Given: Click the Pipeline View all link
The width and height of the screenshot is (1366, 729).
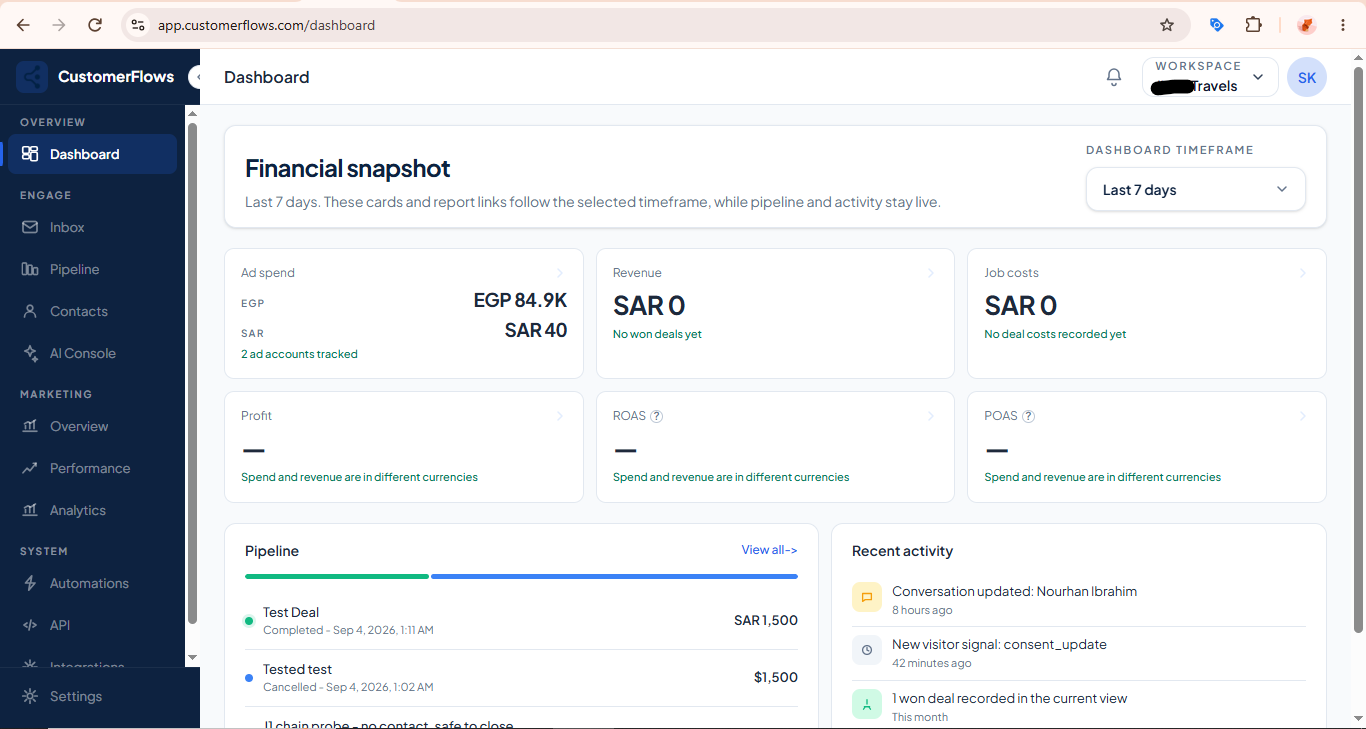Looking at the screenshot, I should click(x=769, y=550).
